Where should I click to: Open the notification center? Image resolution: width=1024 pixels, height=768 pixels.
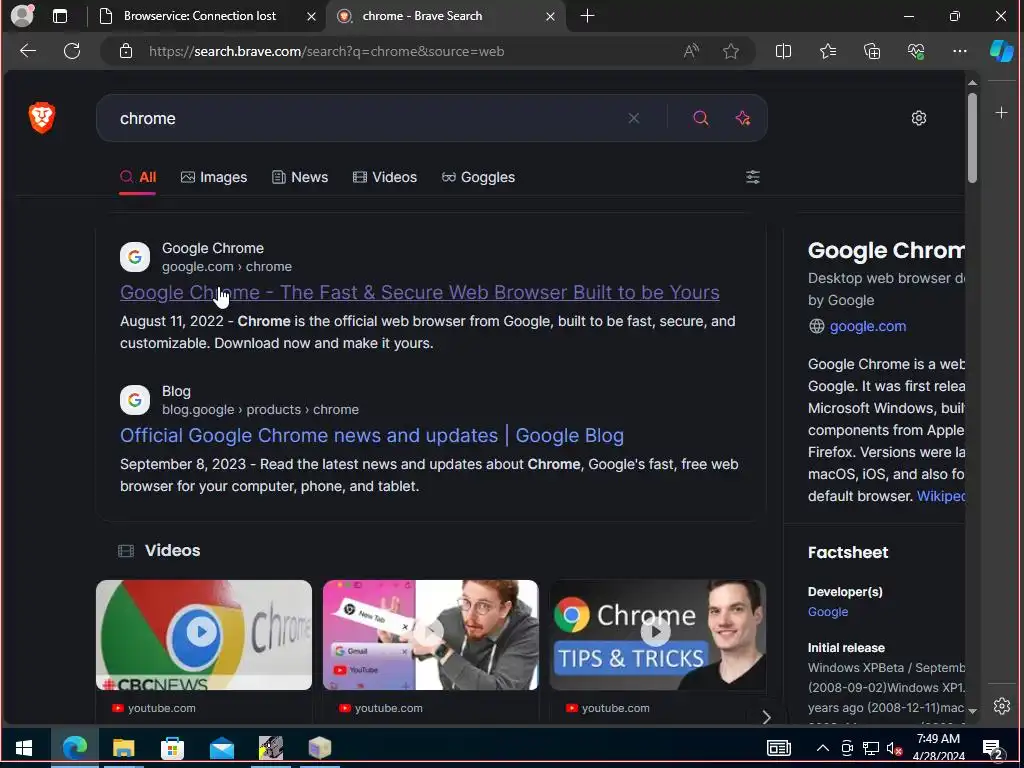(993, 750)
